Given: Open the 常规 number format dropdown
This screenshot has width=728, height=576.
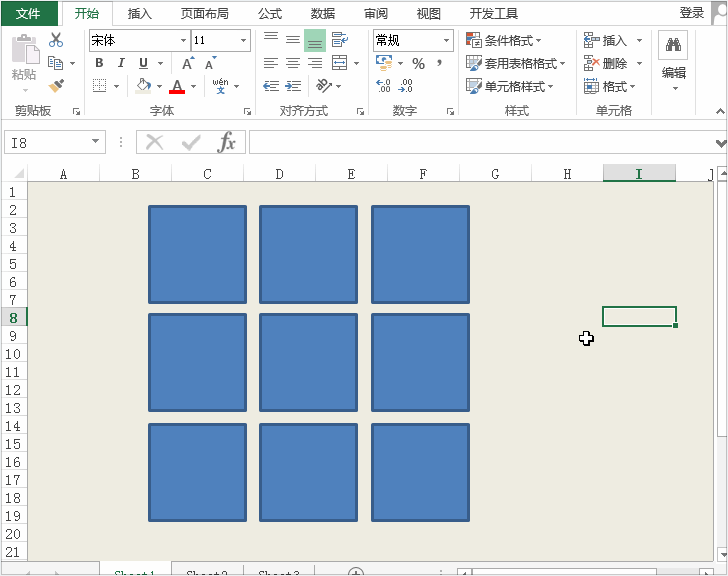Looking at the screenshot, I should (x=446, y=40).
